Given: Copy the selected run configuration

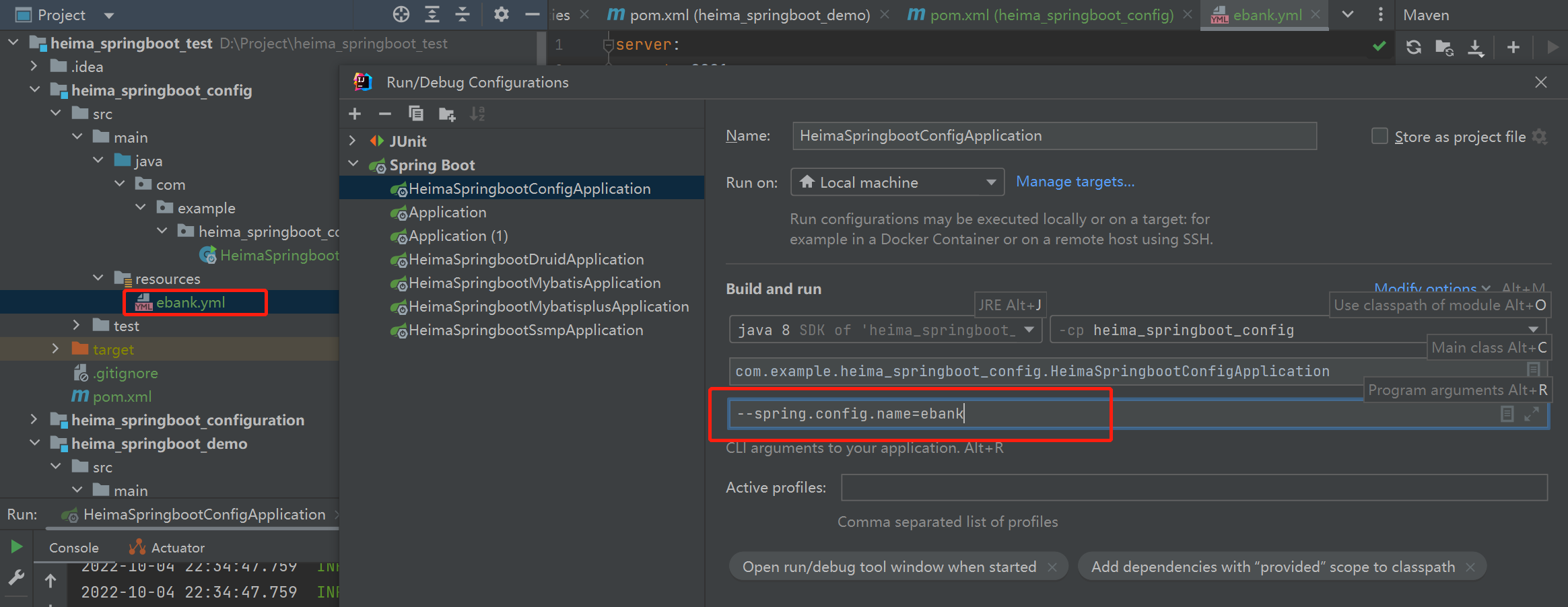Looking at the screenshot, I should coord(416,114).
